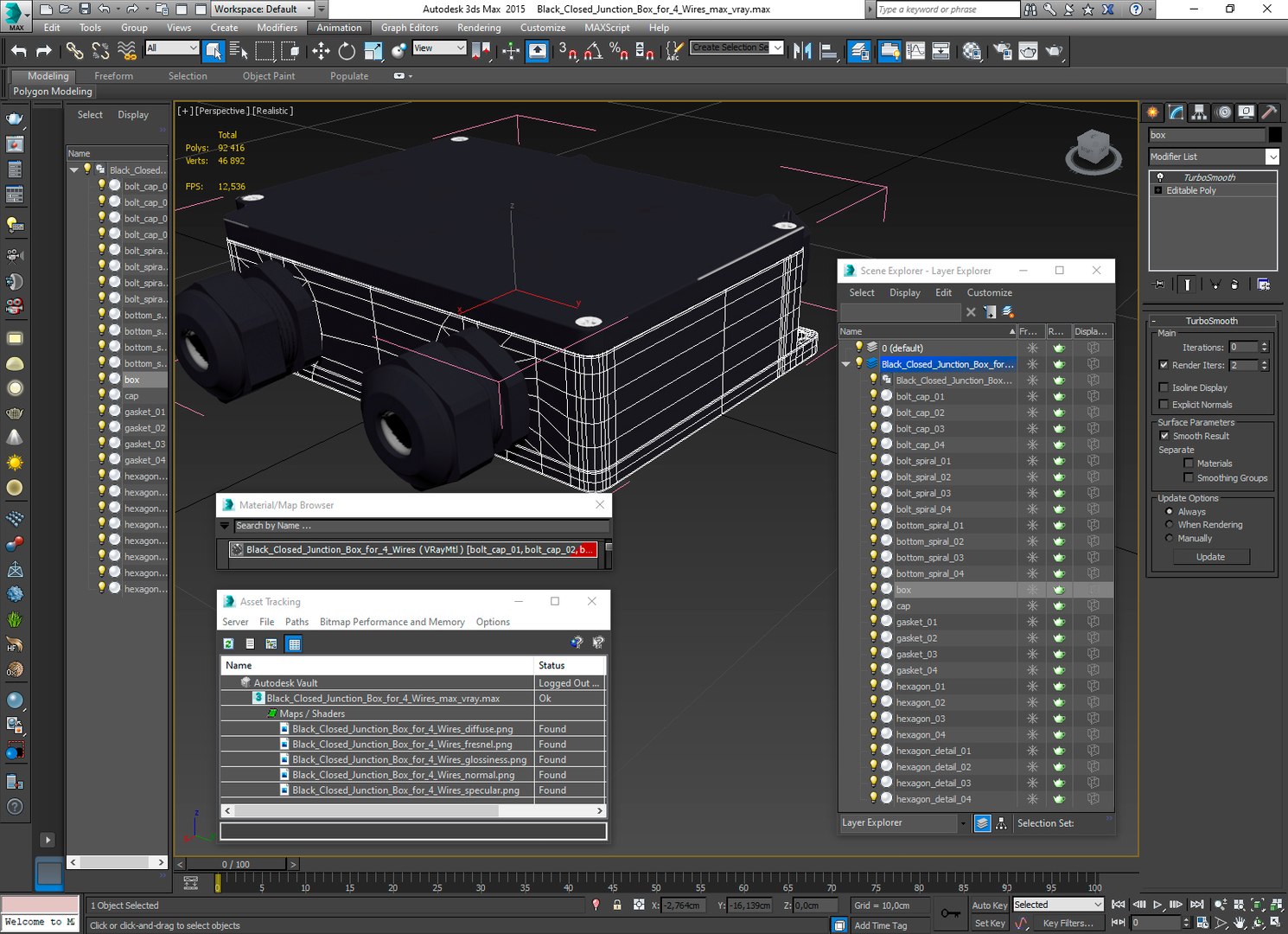Click the Auto Key button
Viewport: 1288px width, 934px height.
pos(989,905)
